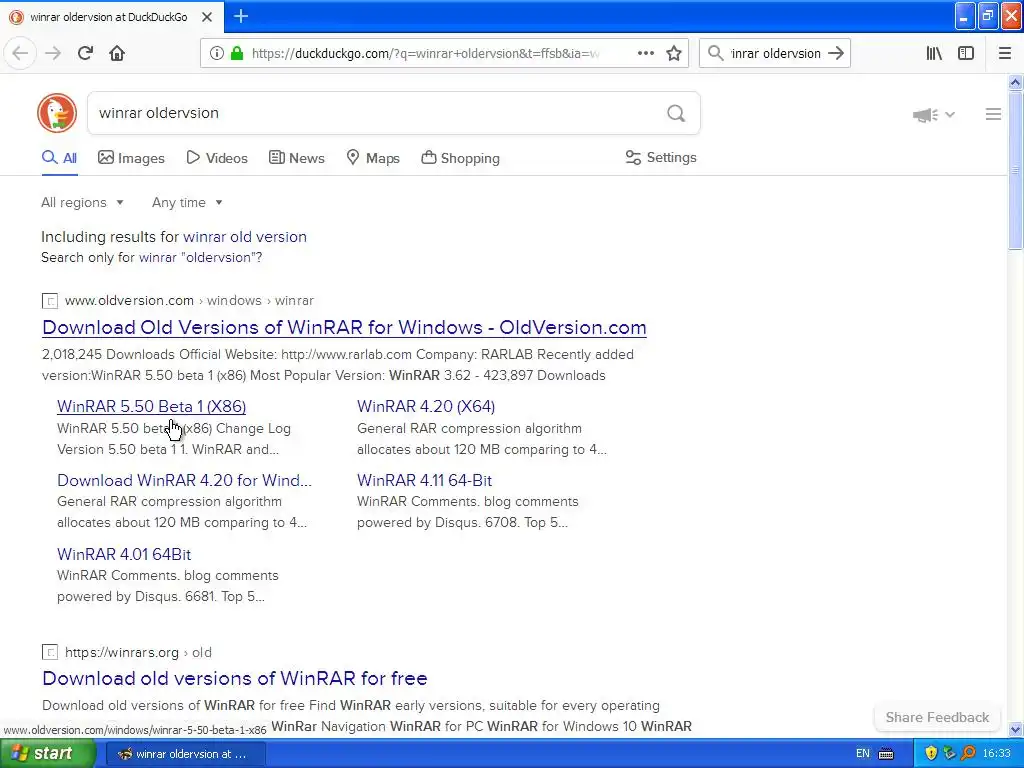This screenshot has height=768, width=1024.
Task: Click the EN language indicator
Action: click(x=863, y=754)
